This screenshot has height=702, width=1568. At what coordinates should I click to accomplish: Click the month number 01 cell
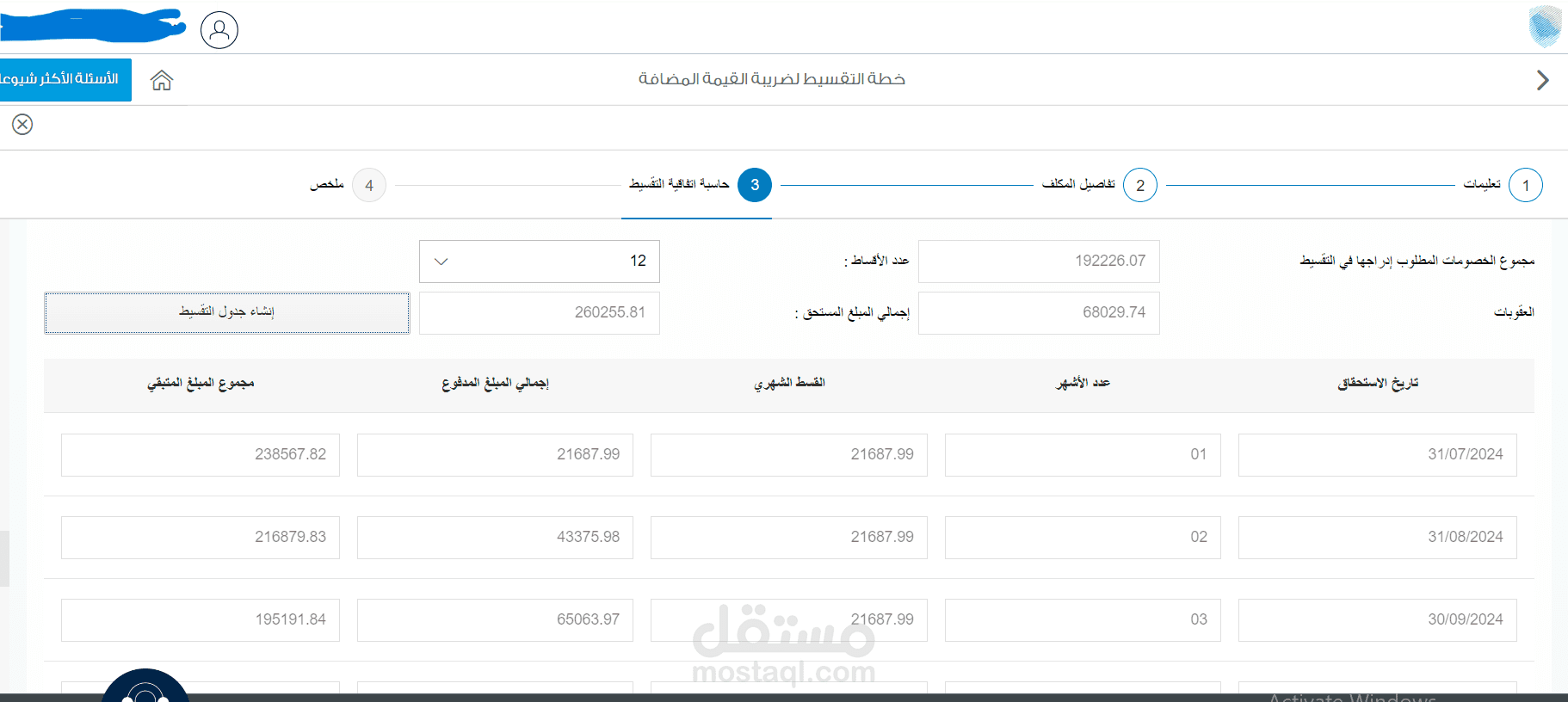[x=1083, y=455]
